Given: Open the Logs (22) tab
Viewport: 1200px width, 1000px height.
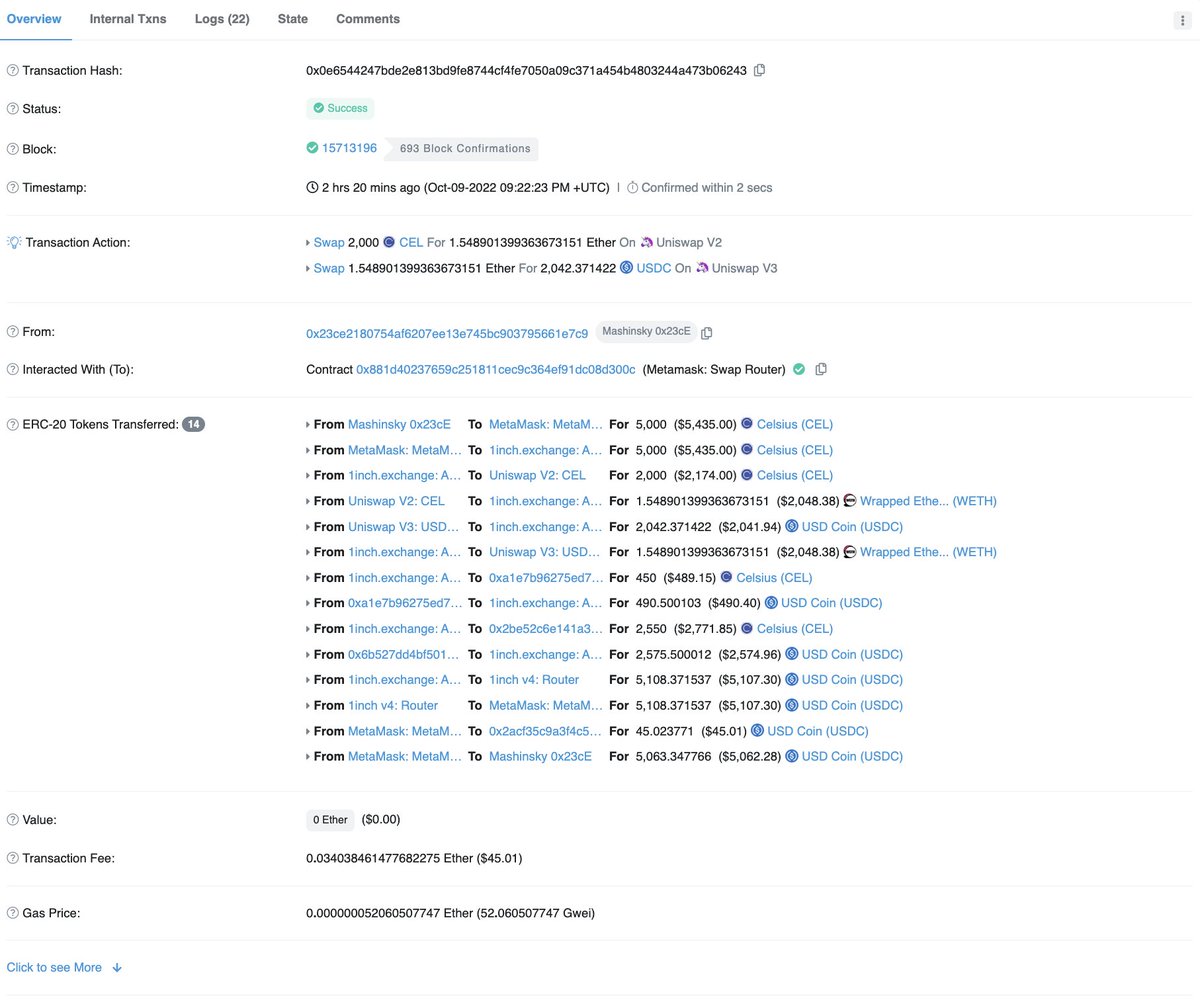Looking at the screenshot, I should [x=222, y=19].
